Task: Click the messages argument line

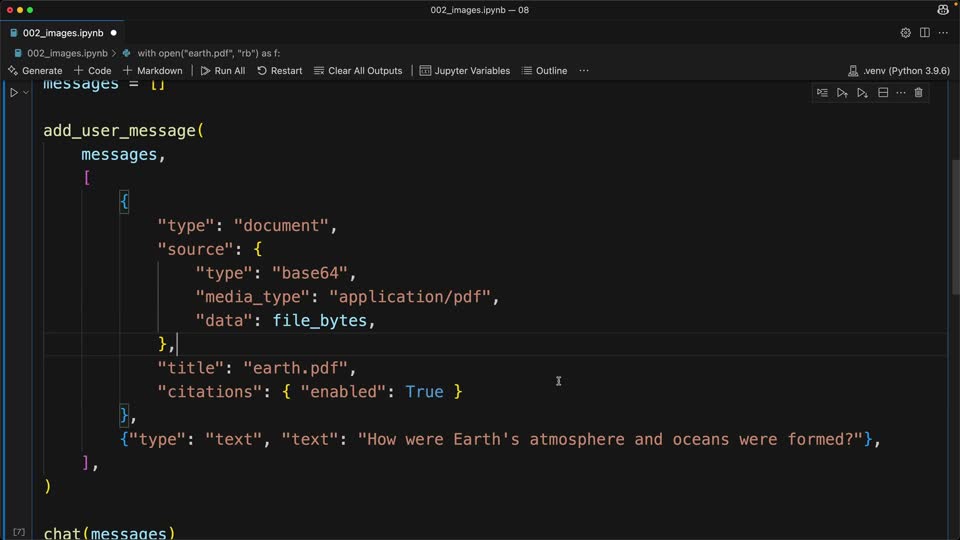Action: point(123,155)
